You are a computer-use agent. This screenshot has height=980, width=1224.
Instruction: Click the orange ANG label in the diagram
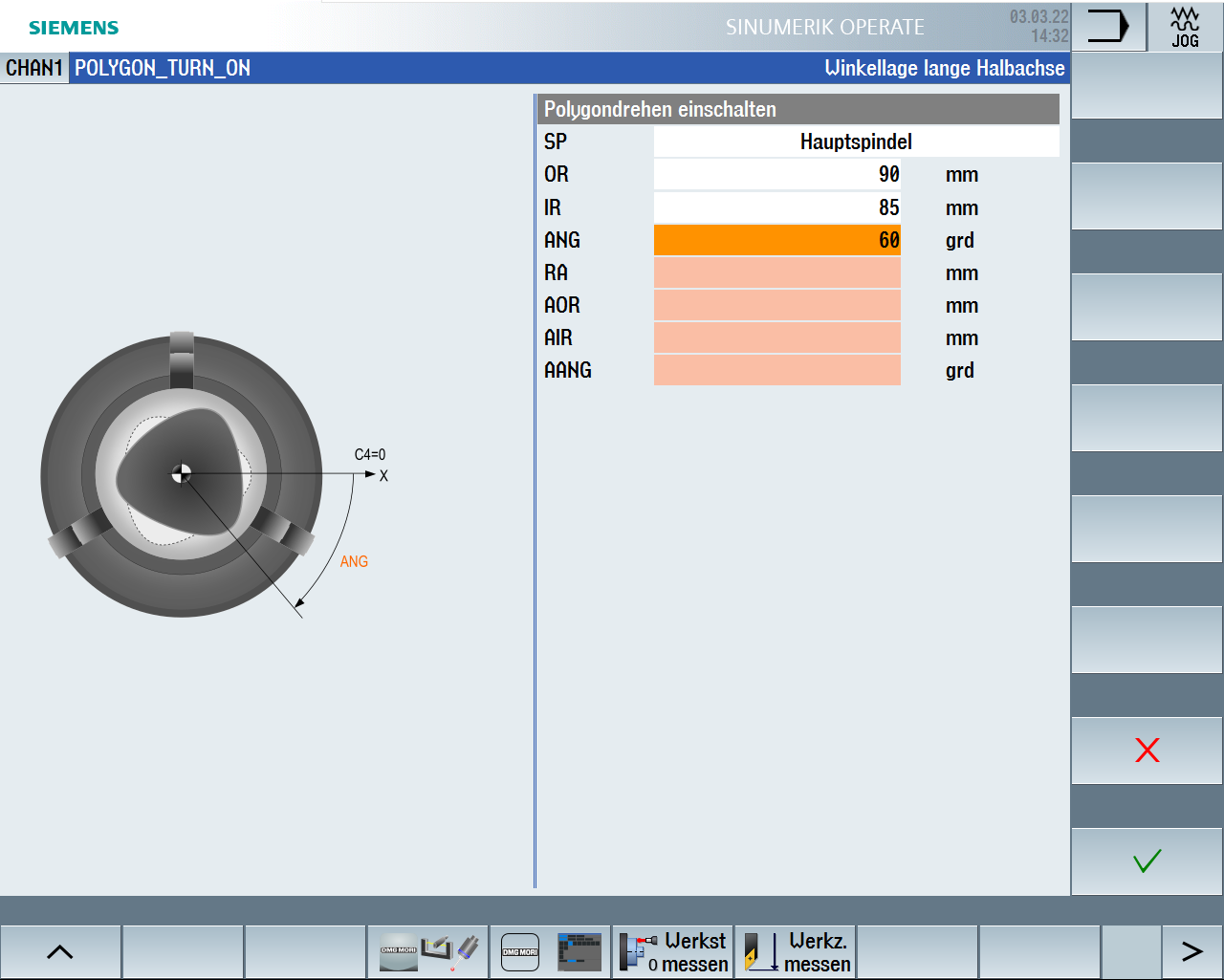point(354,561)
